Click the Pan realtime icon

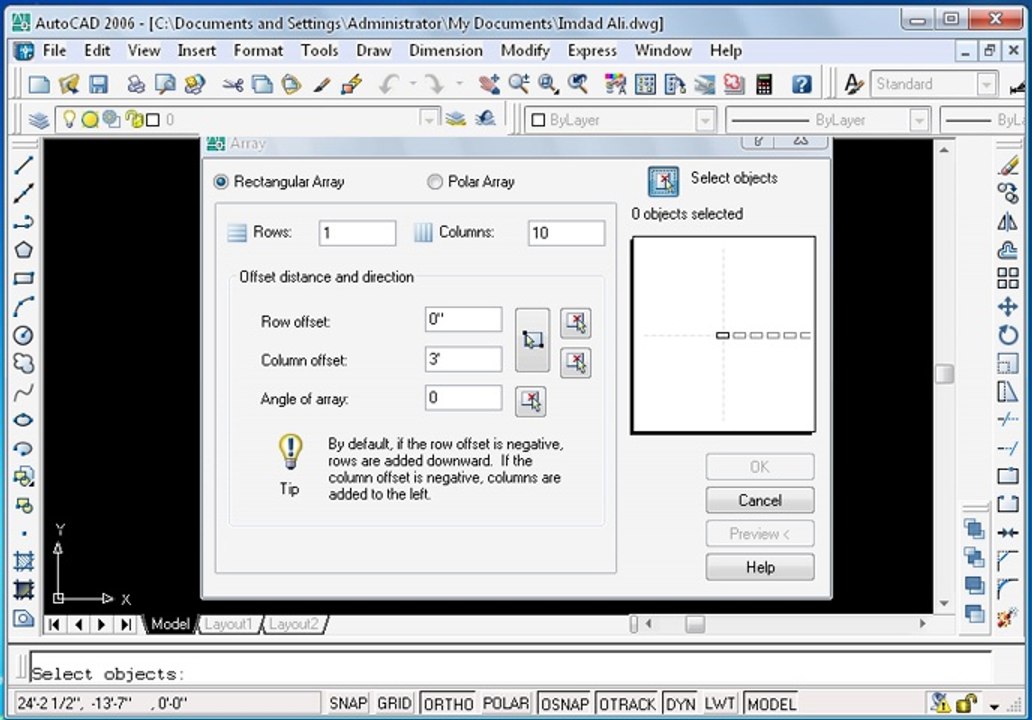[x=489, y=84]
